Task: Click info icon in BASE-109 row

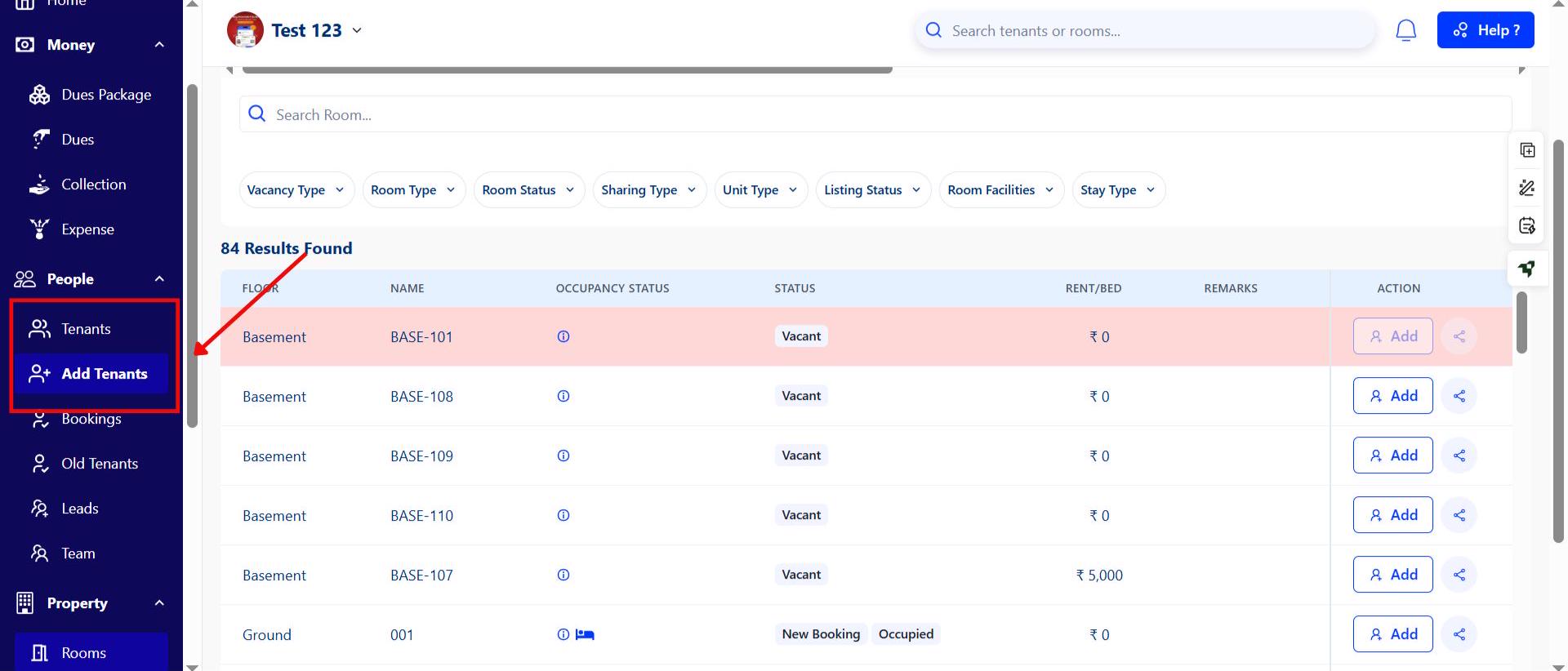Action: [563, 455]
